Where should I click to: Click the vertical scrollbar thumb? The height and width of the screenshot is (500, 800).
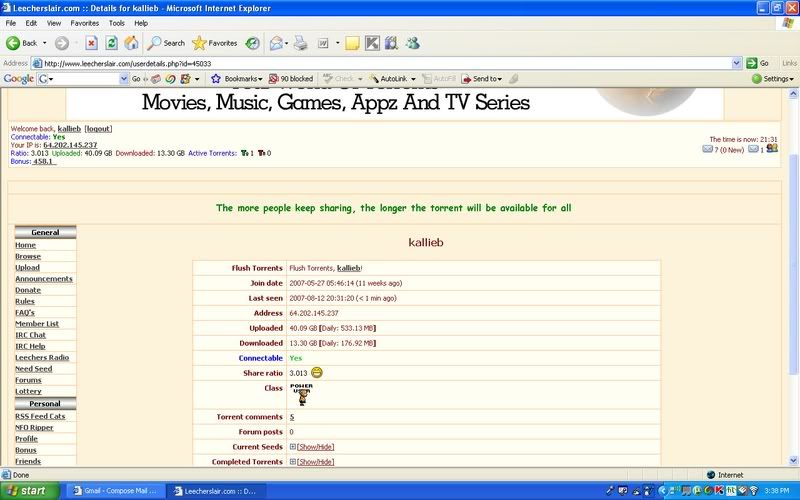click(x=793, y=264)
